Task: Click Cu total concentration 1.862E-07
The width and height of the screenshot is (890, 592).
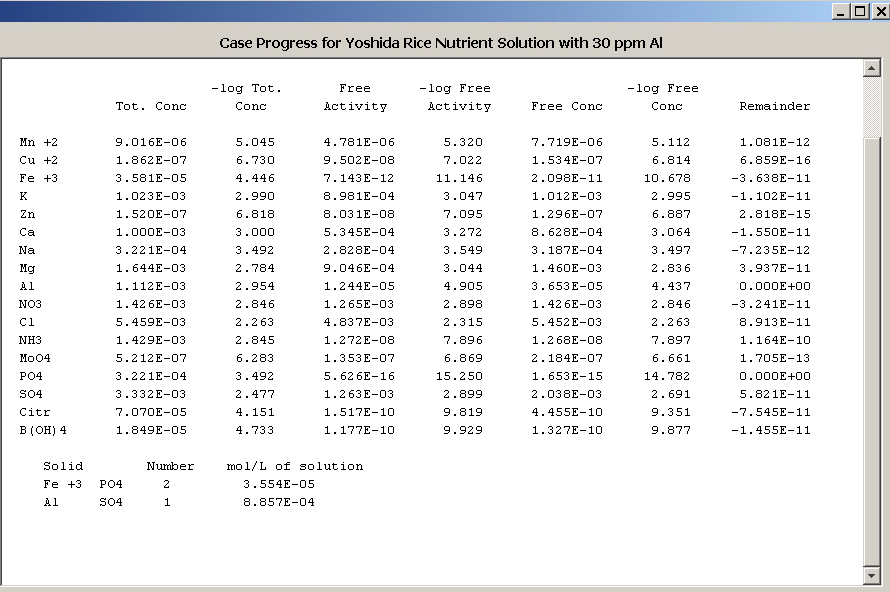Action: click(x=151, y=161)
